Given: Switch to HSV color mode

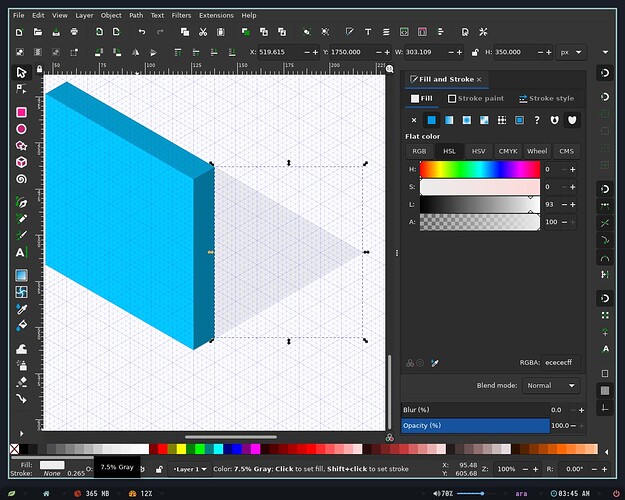Looking at the screenshot, I should pos(478,151).
